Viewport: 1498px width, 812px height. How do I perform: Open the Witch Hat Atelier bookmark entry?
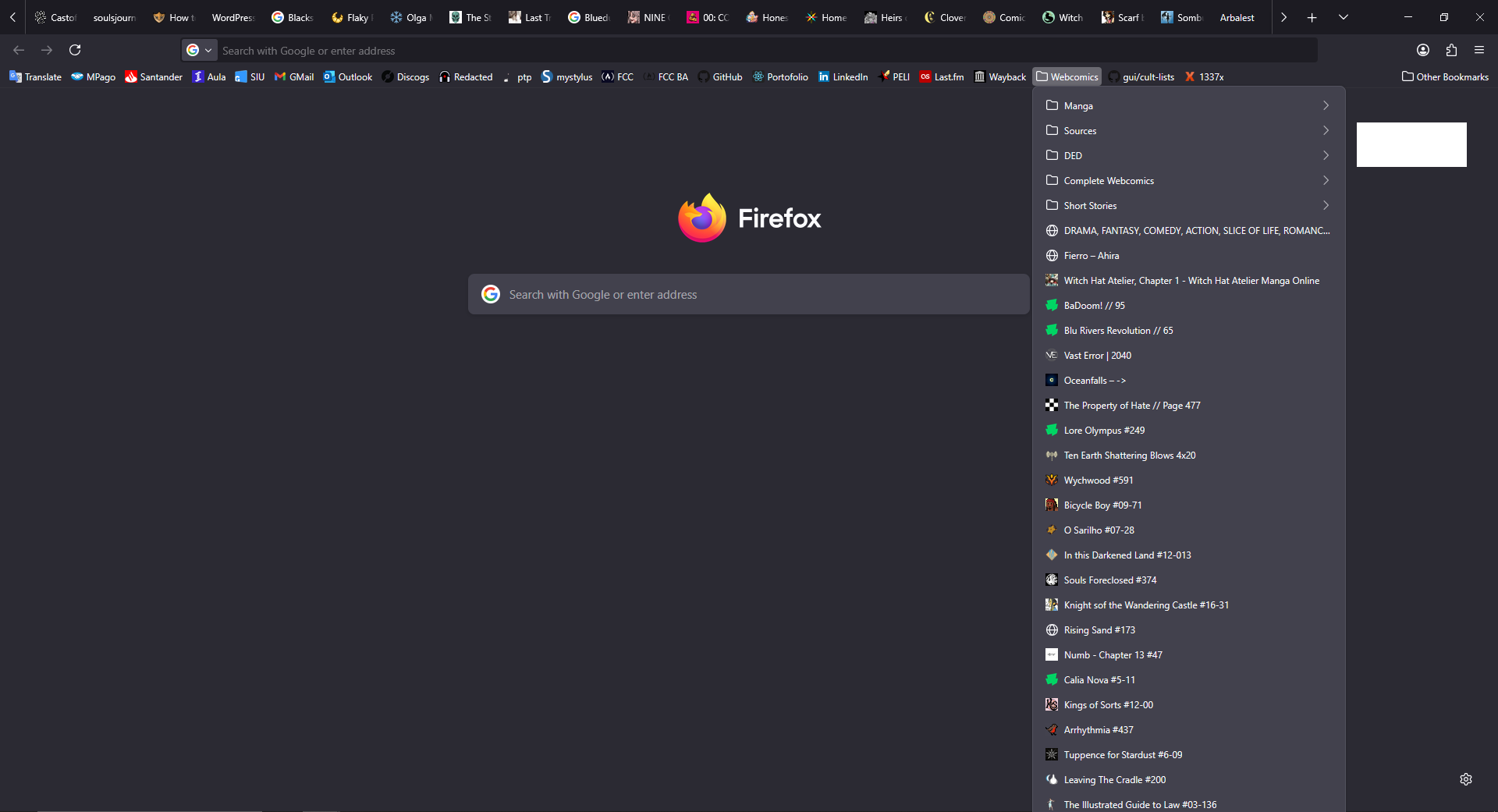click(1189, 280)
